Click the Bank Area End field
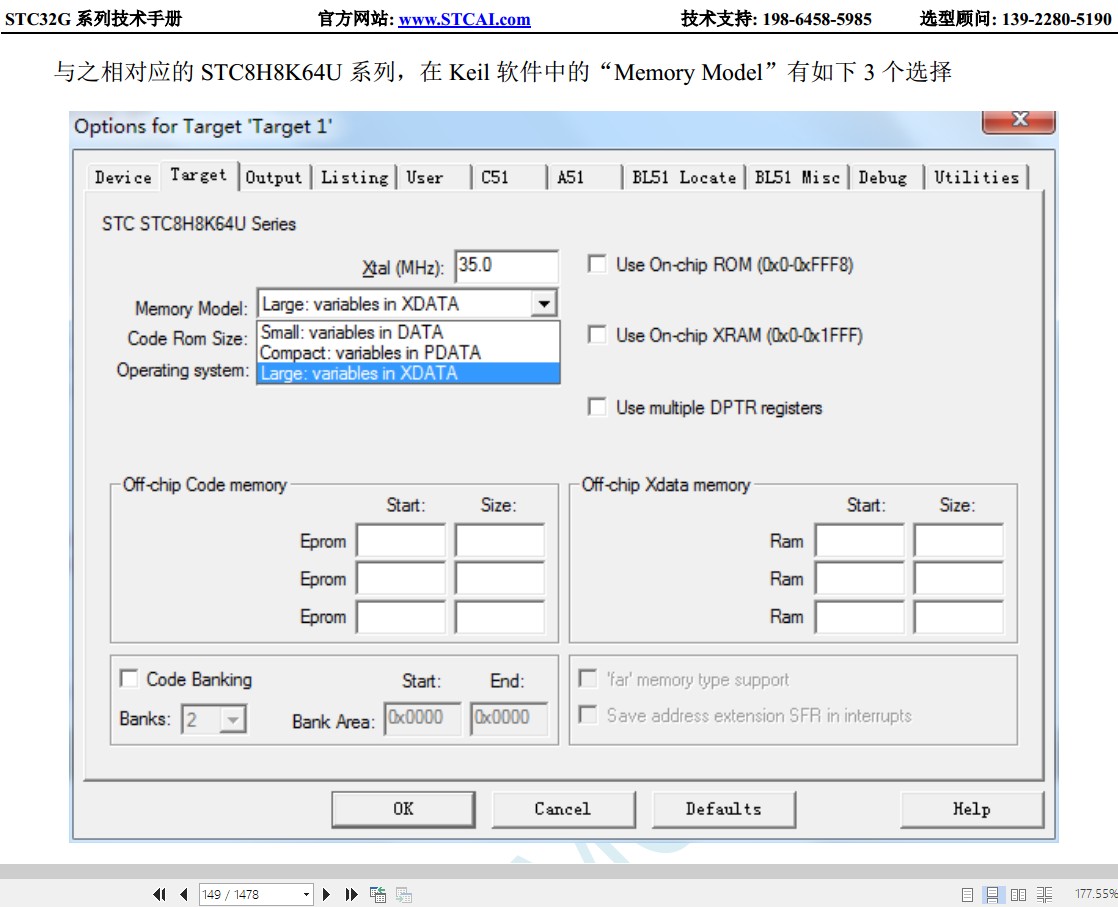Viewport: 1118px width, 907px height. [x=509, y=718]
